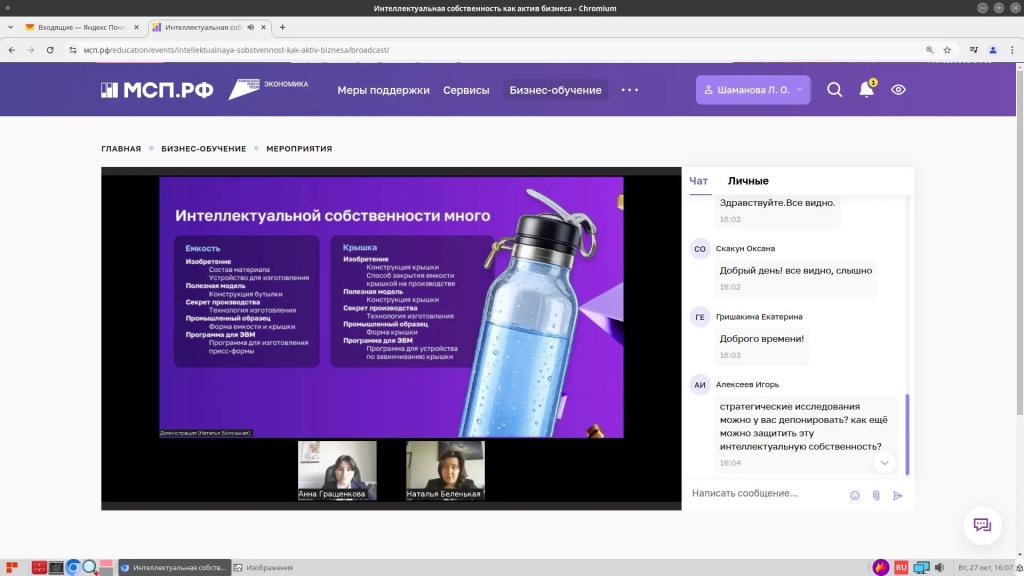Image resolution: width=1024 pixels, height=576 pixels.
Task: Open Сервисы menu item
Action: click(466, 90)
